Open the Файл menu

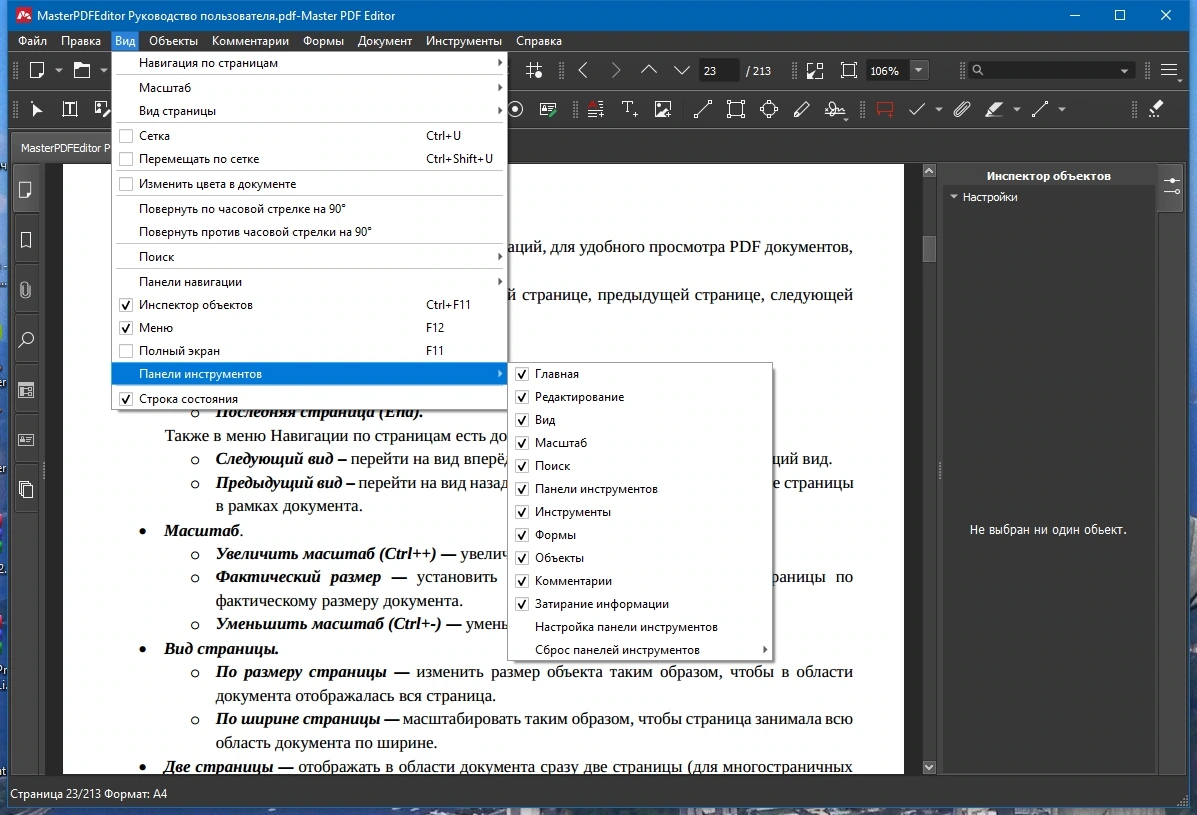tap(32, 40)
